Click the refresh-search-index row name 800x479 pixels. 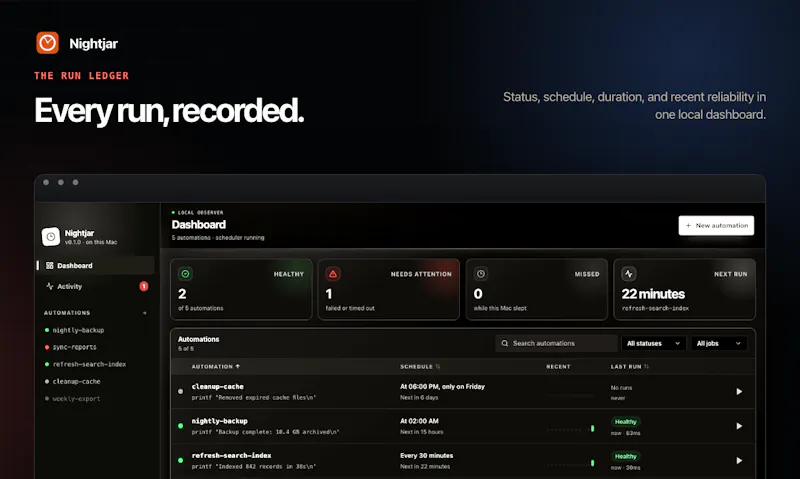point(232,456)
